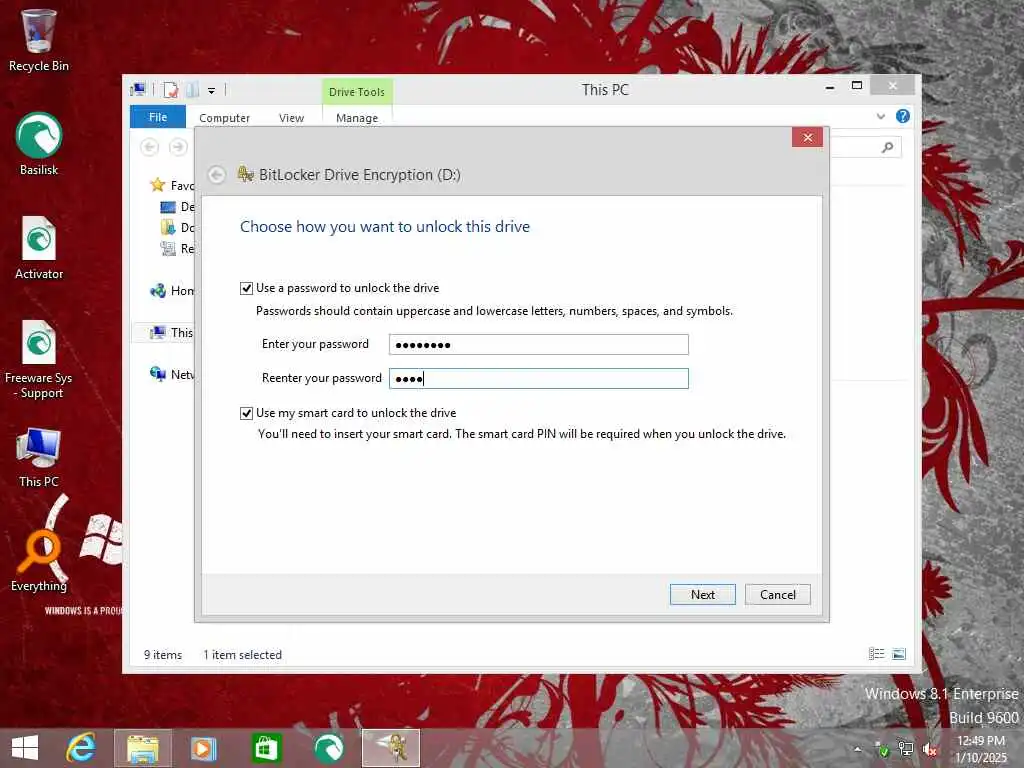Open the Computer ribbon tab
The width and height of the screenshot is (1024, 768).
pos(224,118)
